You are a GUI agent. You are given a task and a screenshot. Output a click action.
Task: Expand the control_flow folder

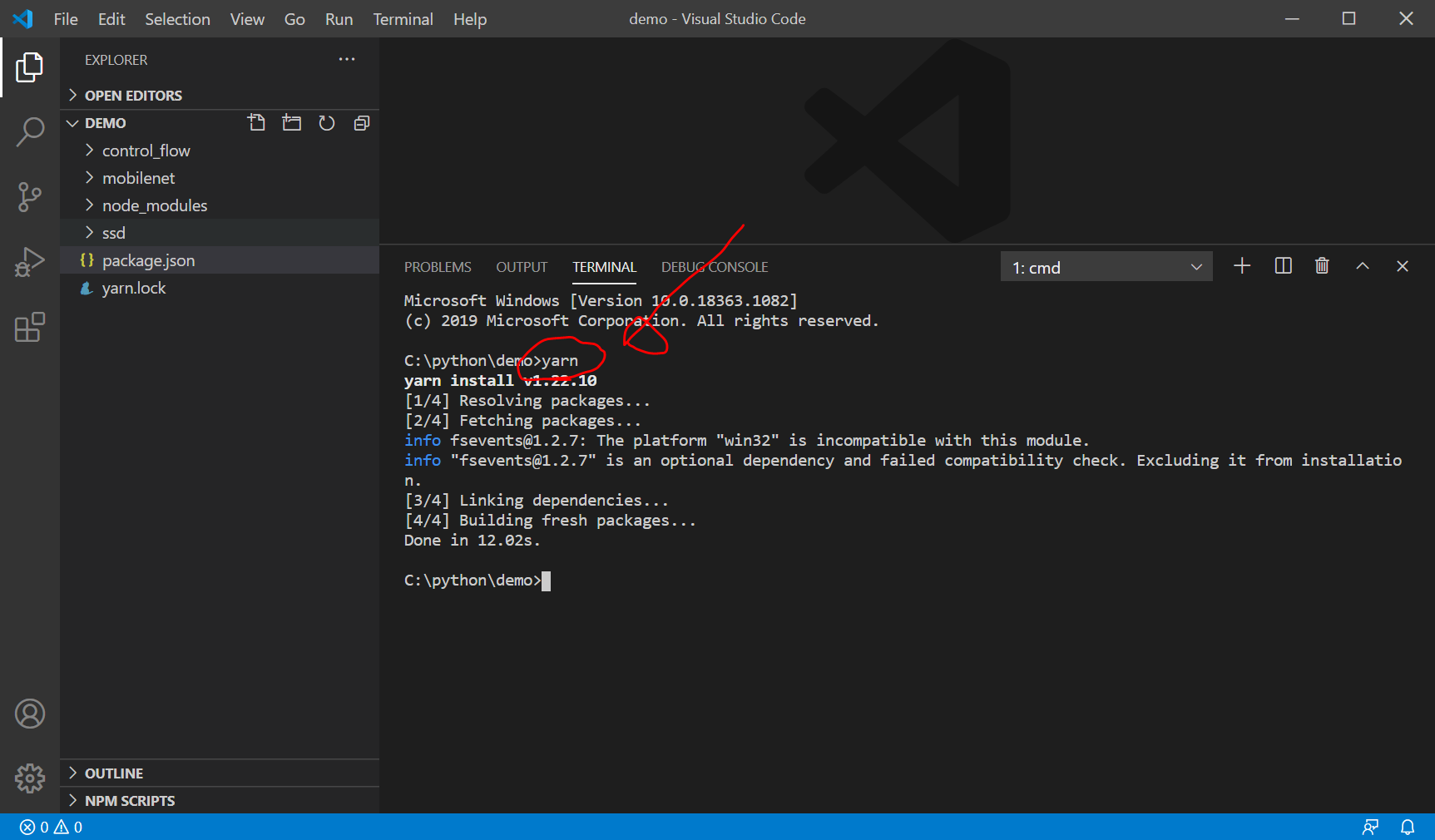220,151
